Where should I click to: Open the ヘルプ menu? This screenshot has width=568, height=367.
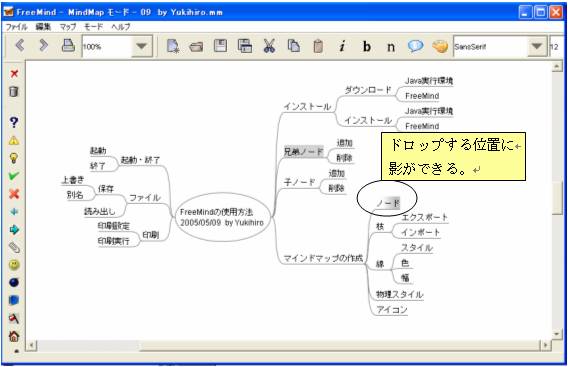click(x=121, y=27)
